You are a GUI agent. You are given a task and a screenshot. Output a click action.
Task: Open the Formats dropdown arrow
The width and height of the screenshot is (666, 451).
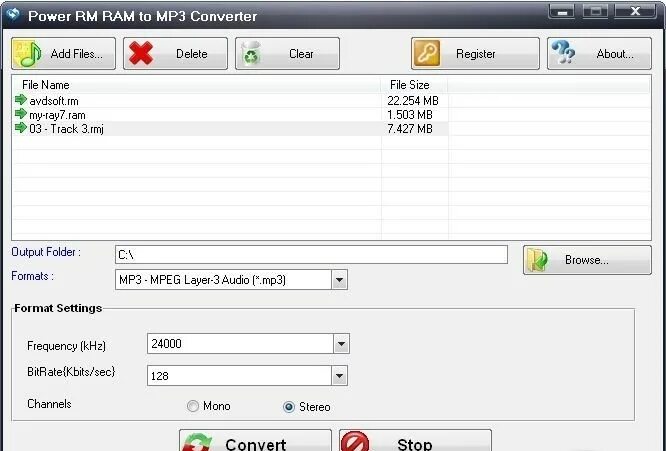coord(339,280)
